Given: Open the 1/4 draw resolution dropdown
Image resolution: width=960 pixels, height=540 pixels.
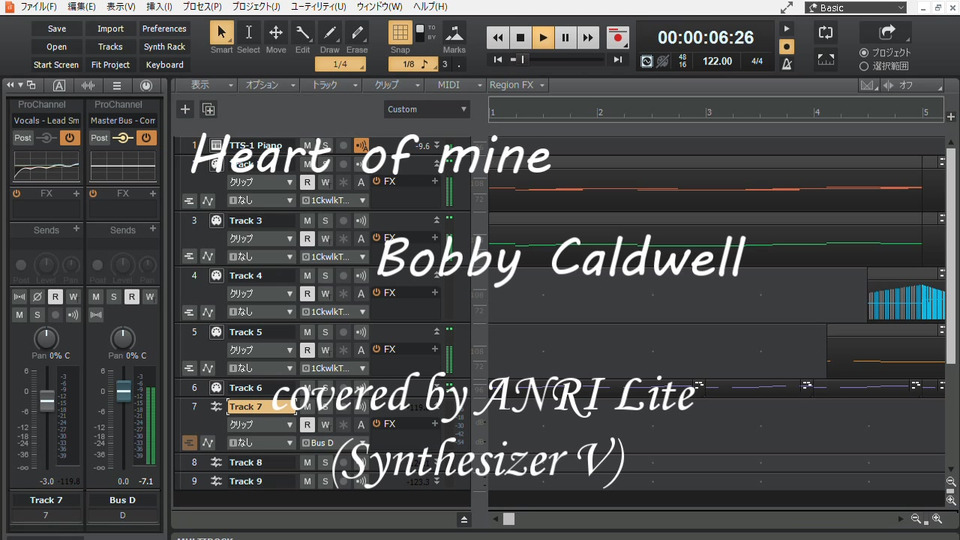Looking at the screenshot, I should click(x=340, y=64).
